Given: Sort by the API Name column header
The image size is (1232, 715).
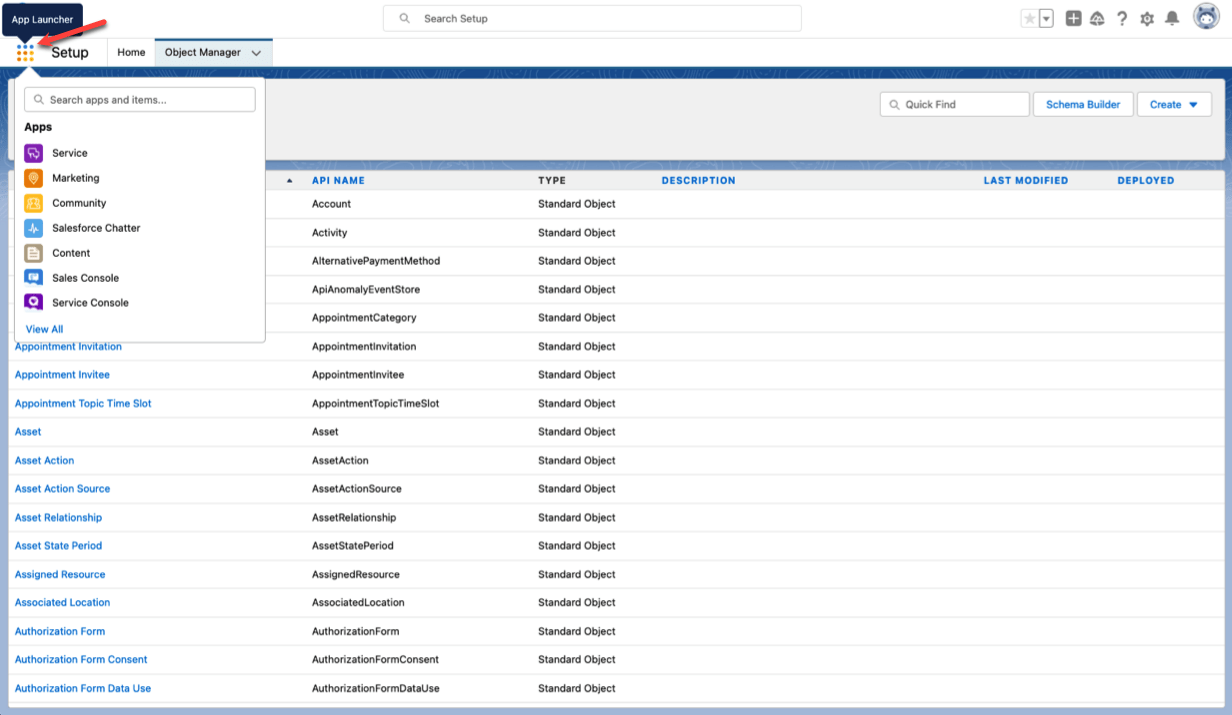Looking at the screenshot, I should (338, 181).
